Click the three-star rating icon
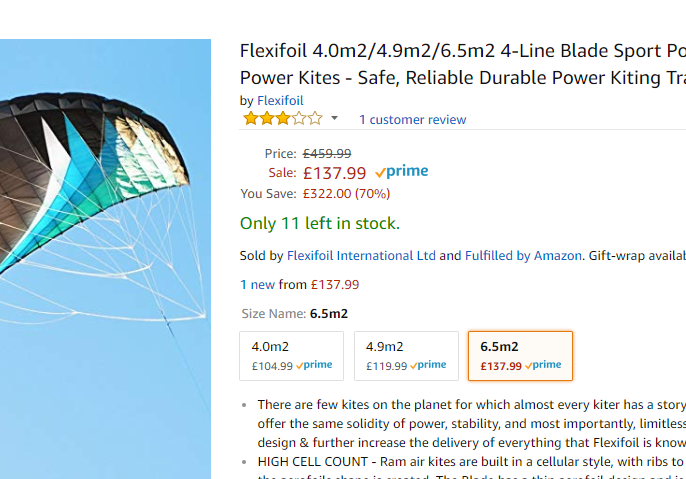The image size is (686, 479). 282,119
